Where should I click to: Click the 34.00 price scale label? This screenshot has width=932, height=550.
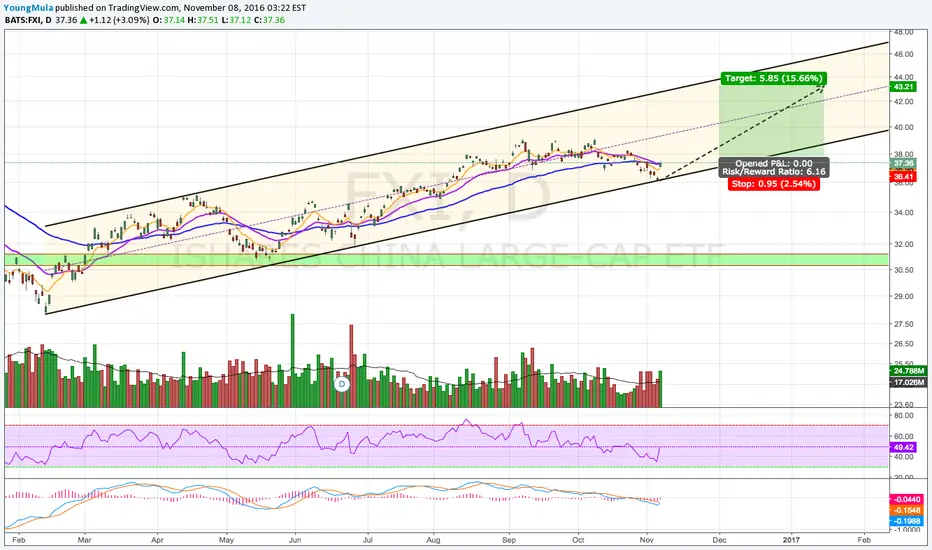[903, 212]
